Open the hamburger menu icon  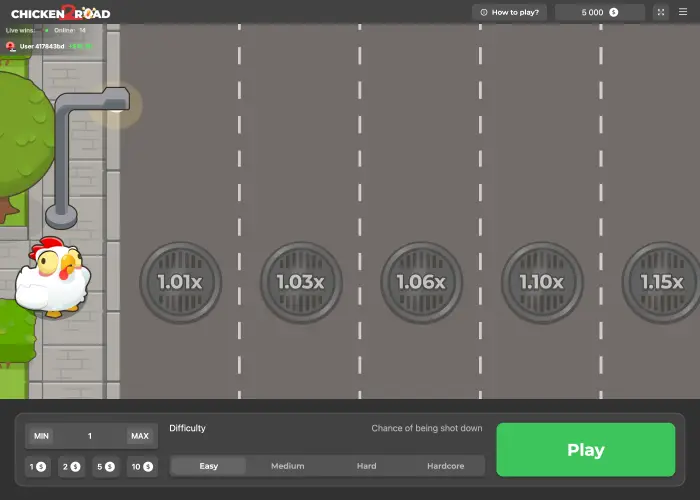coord(683,12)
